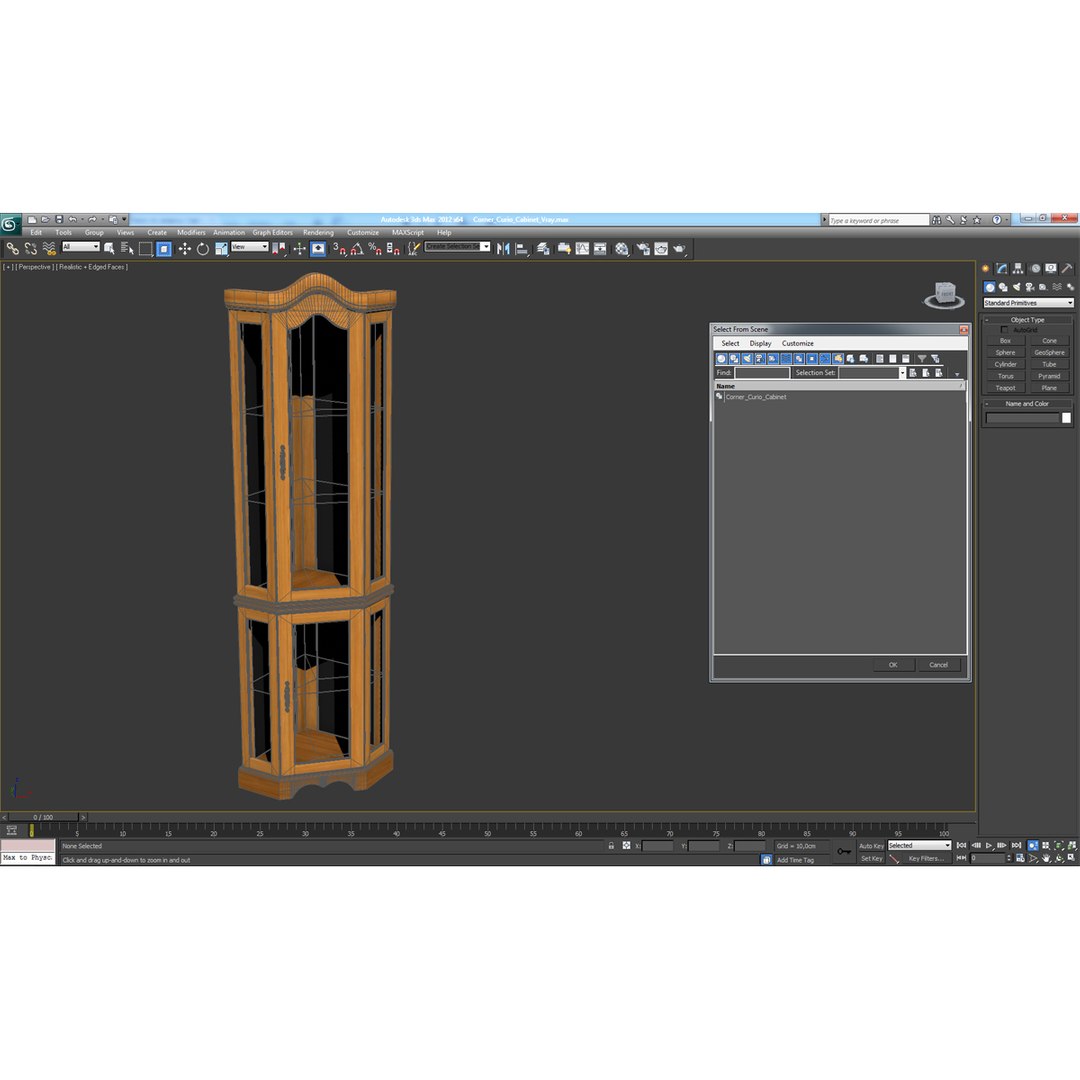Enable the AutoGrid checkbox

point(1004,330)
